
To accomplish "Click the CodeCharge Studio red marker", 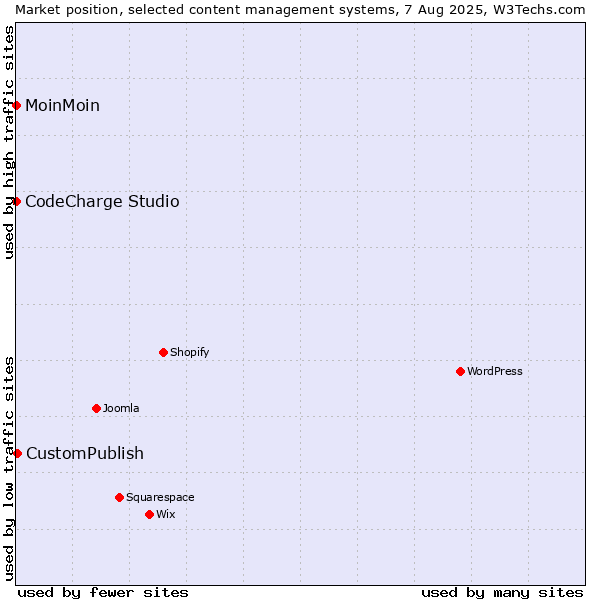I will (x=16, y=202).
